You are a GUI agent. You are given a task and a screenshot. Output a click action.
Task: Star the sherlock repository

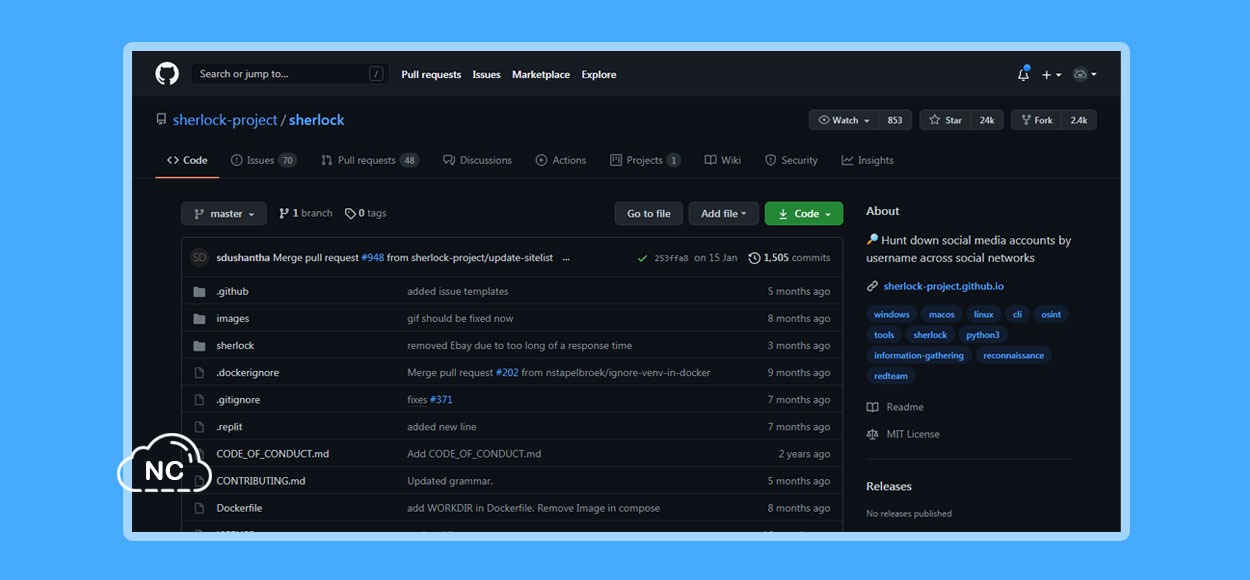coord(945,120)
